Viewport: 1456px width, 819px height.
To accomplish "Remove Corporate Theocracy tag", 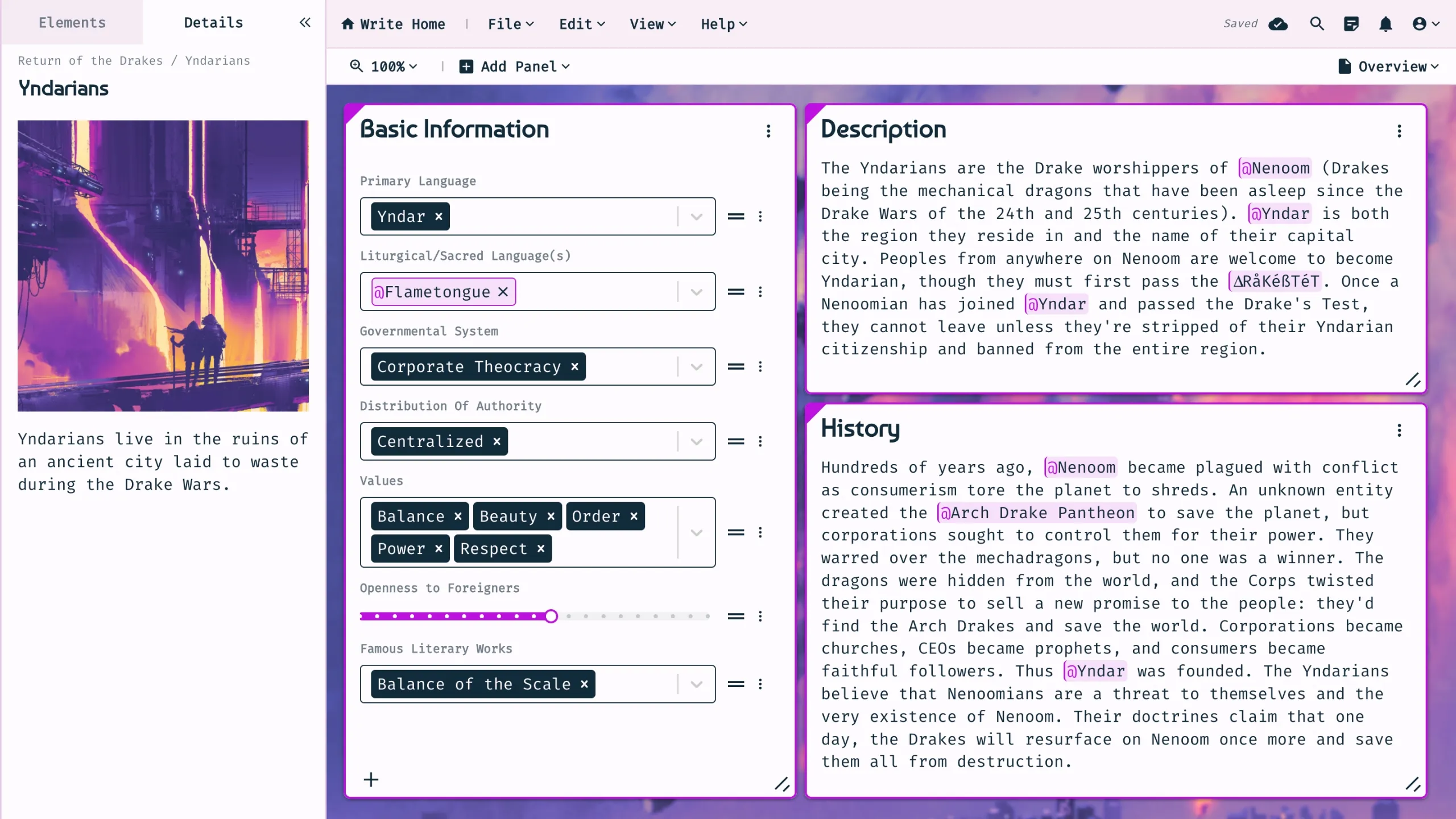I will (x=574, y=367).
